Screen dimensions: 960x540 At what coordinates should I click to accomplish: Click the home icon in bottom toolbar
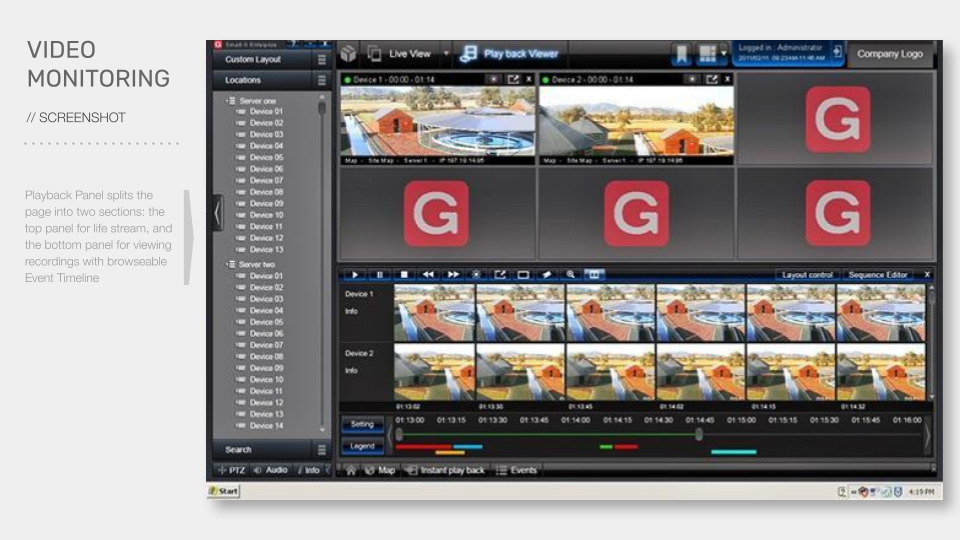coord(350,470)
